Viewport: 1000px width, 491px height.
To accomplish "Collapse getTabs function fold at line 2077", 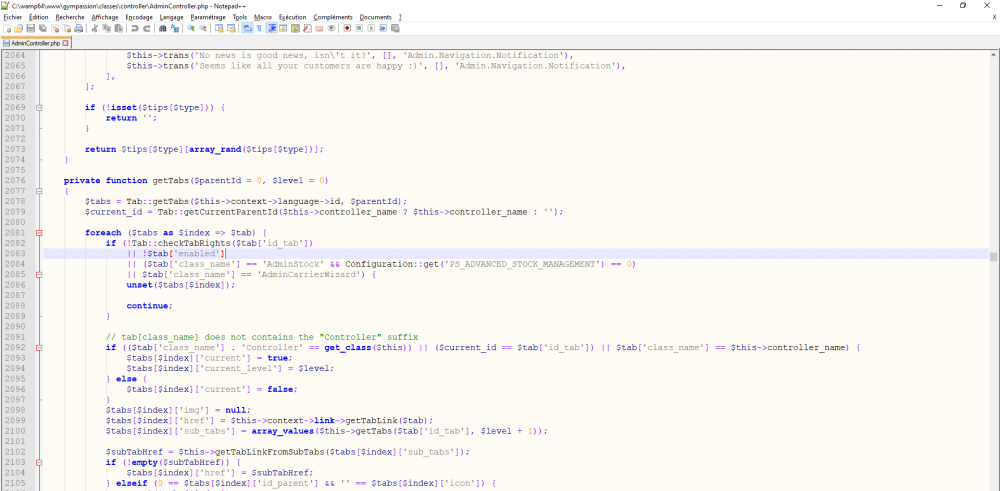I will pos(39,191).
